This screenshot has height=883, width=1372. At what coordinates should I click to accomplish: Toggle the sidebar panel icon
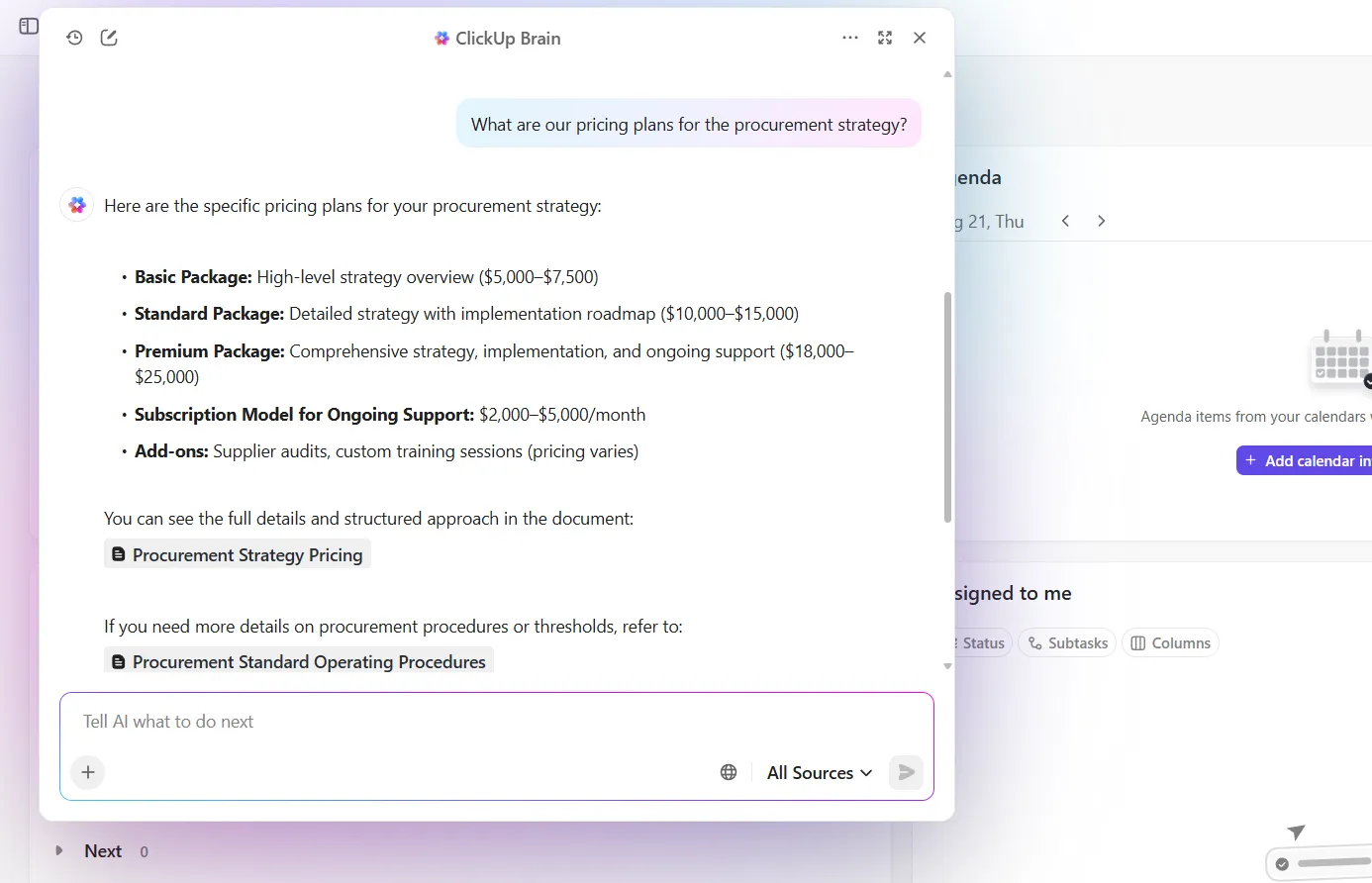coord(29,26)
